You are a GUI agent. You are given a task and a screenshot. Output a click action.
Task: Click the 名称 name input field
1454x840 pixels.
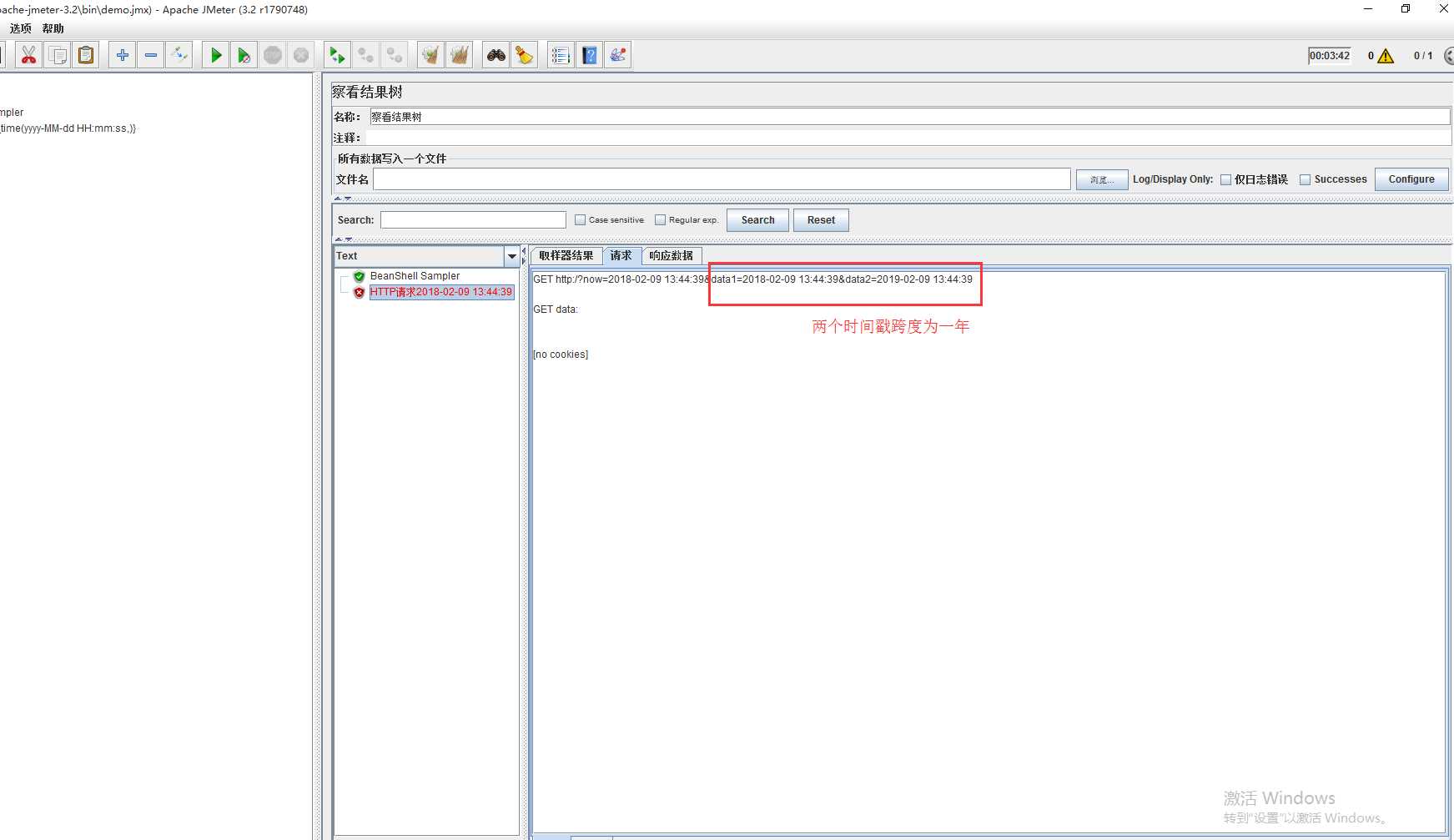pos(910,117)
